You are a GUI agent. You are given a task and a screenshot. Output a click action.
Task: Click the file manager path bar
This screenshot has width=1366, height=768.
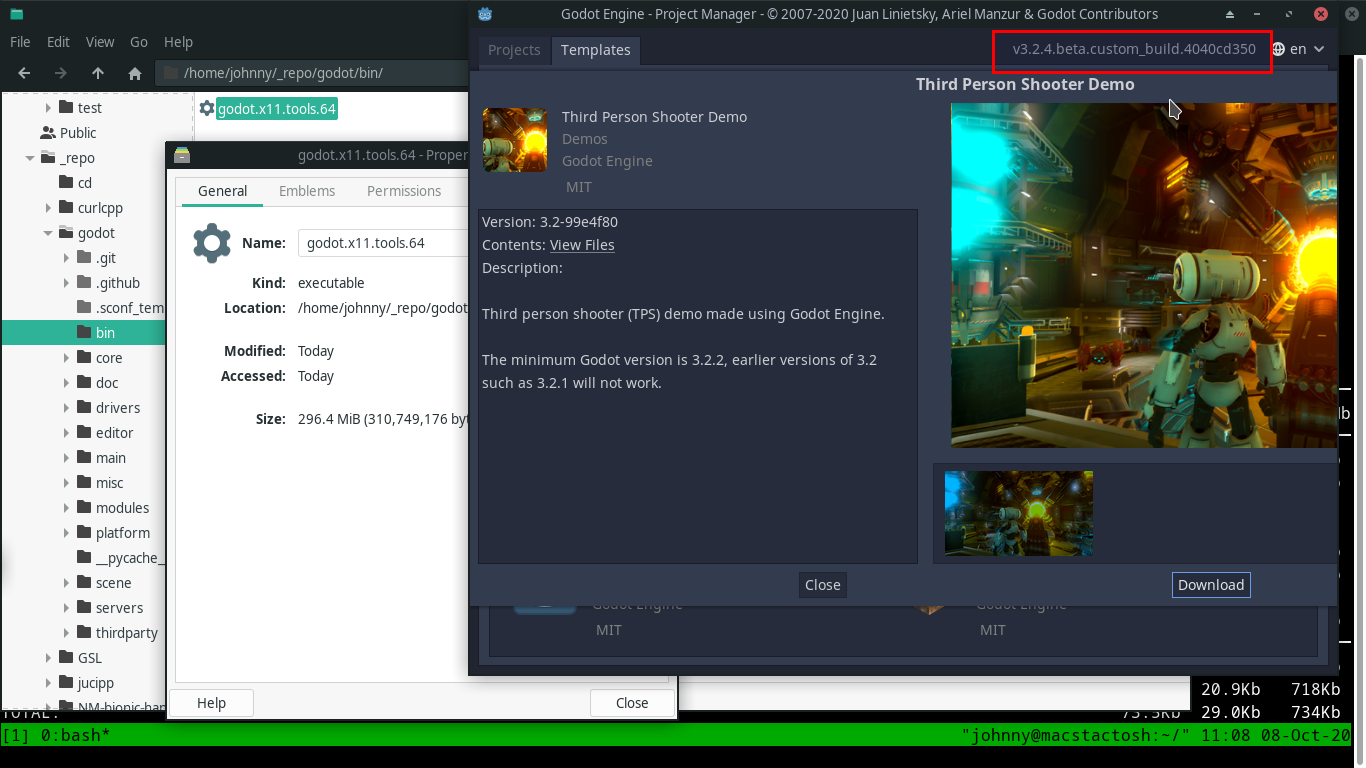click(x=312, y=73)
